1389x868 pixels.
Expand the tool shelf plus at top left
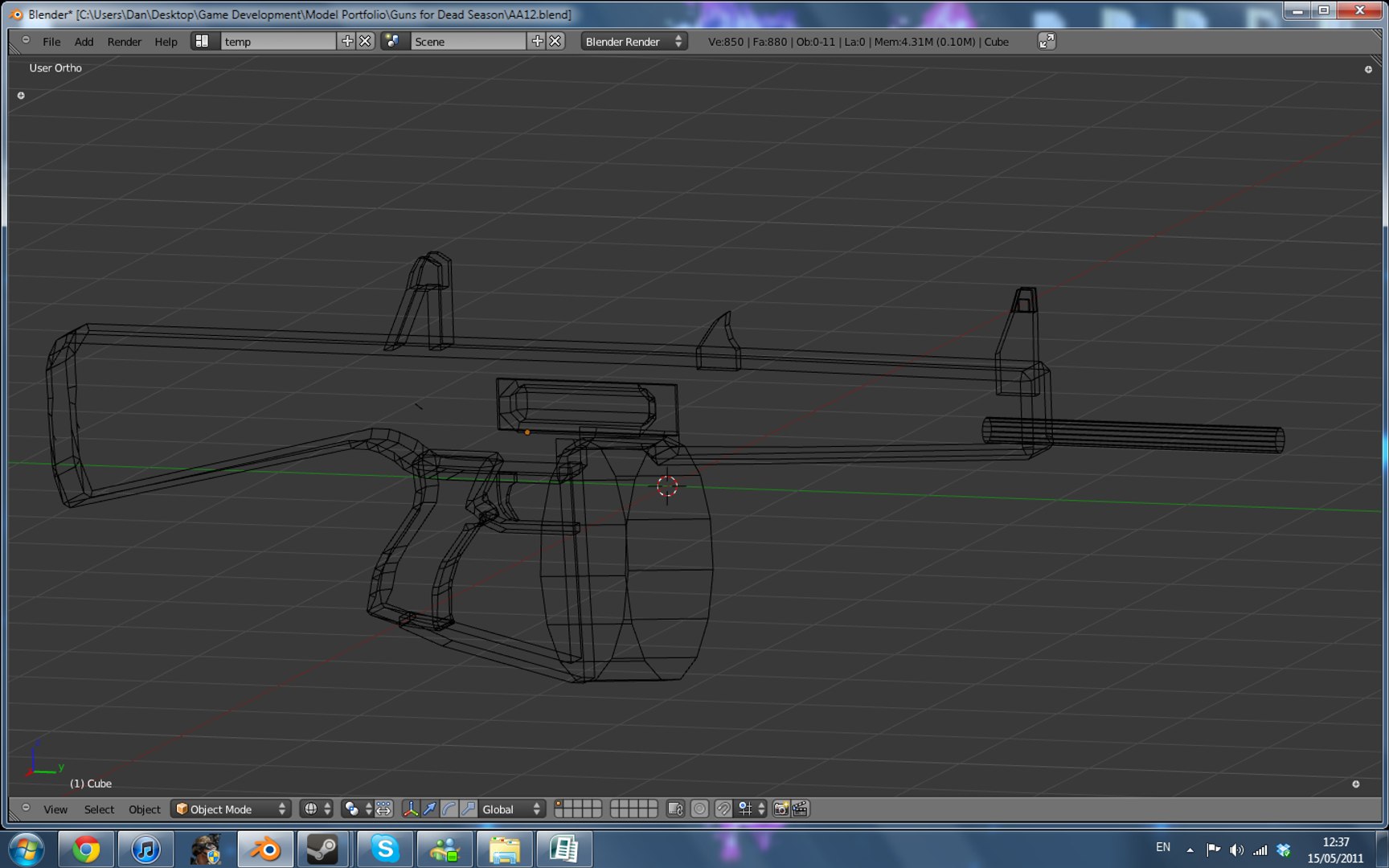pos(21,95)
